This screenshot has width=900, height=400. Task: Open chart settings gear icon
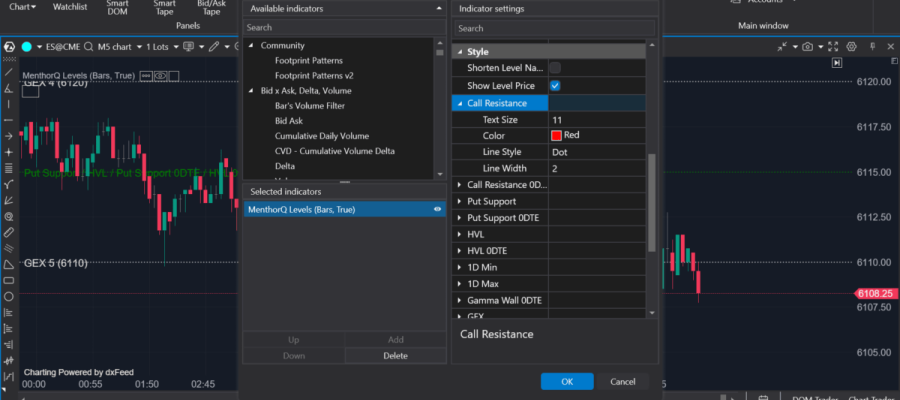tap(851, 47)
